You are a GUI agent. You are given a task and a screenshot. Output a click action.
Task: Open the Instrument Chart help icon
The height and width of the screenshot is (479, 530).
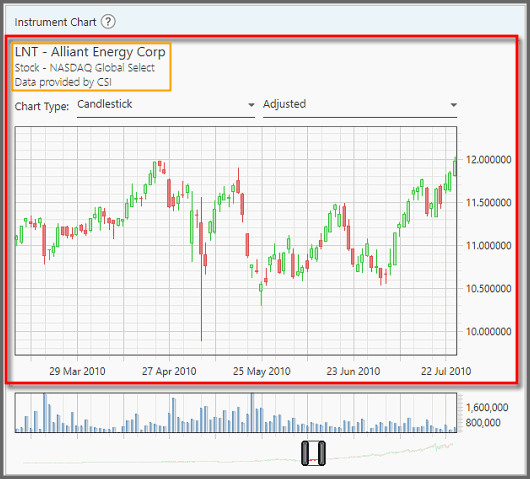click(x=108, y=22)
